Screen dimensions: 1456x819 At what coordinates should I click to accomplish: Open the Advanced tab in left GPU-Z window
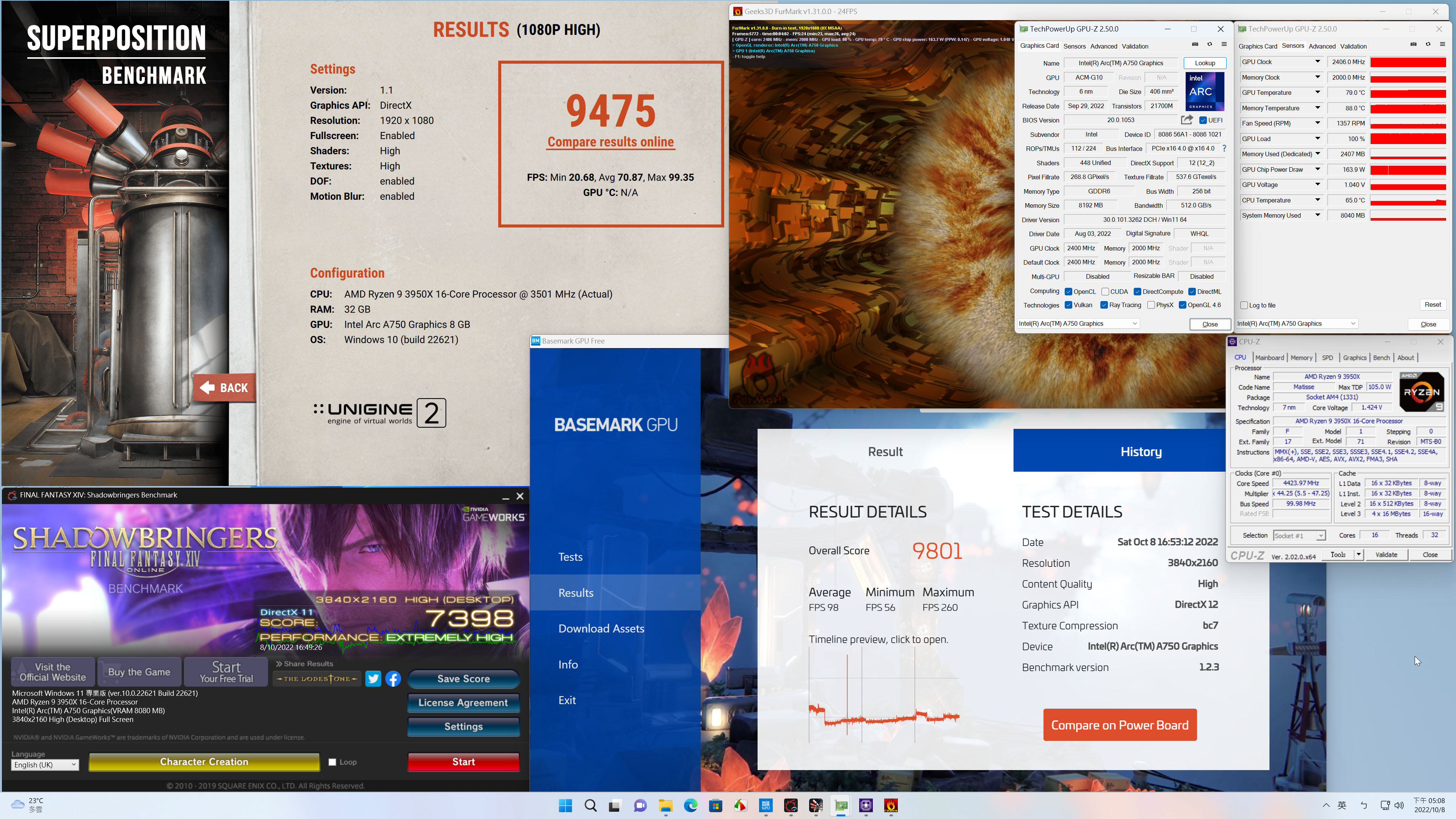pyautogui.click(x=1103, y=46)
